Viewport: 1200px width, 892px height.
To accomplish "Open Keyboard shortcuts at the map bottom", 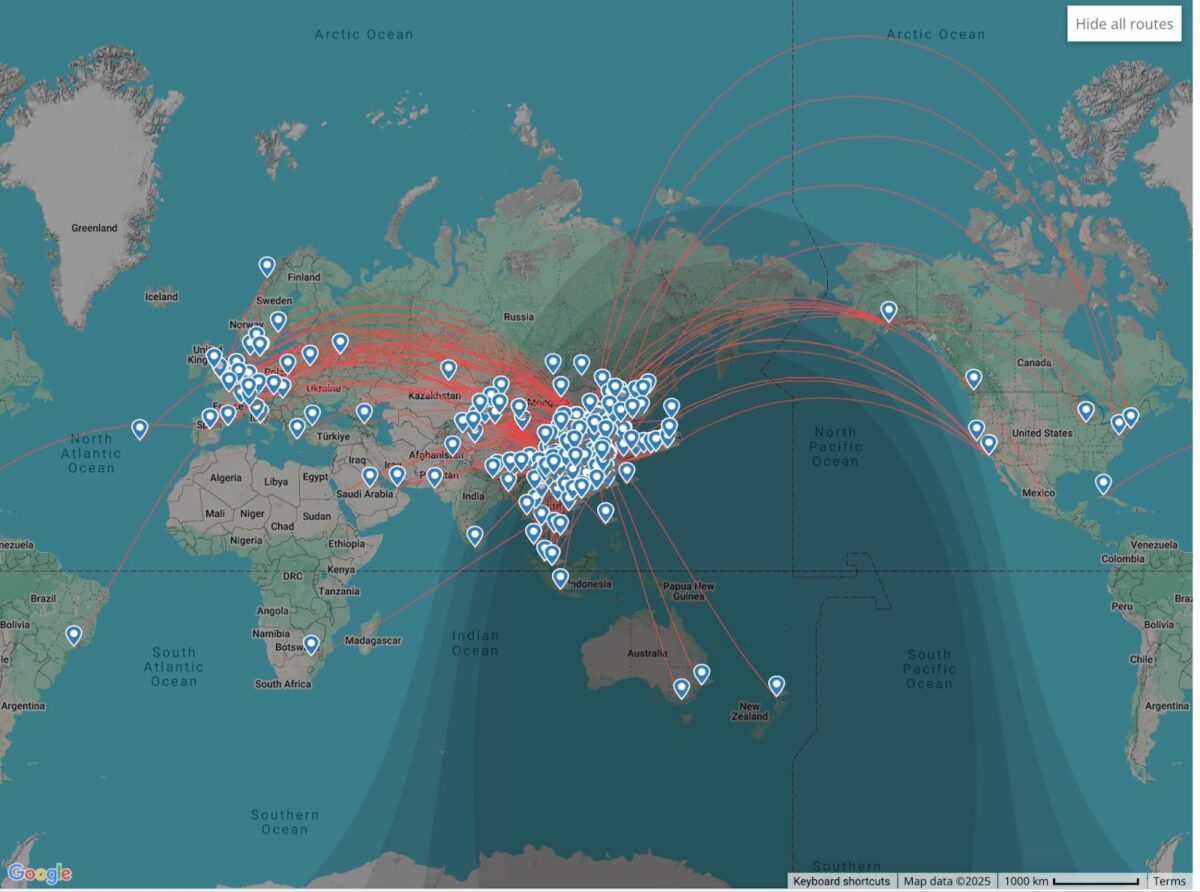I will click(x=841, y=881).
